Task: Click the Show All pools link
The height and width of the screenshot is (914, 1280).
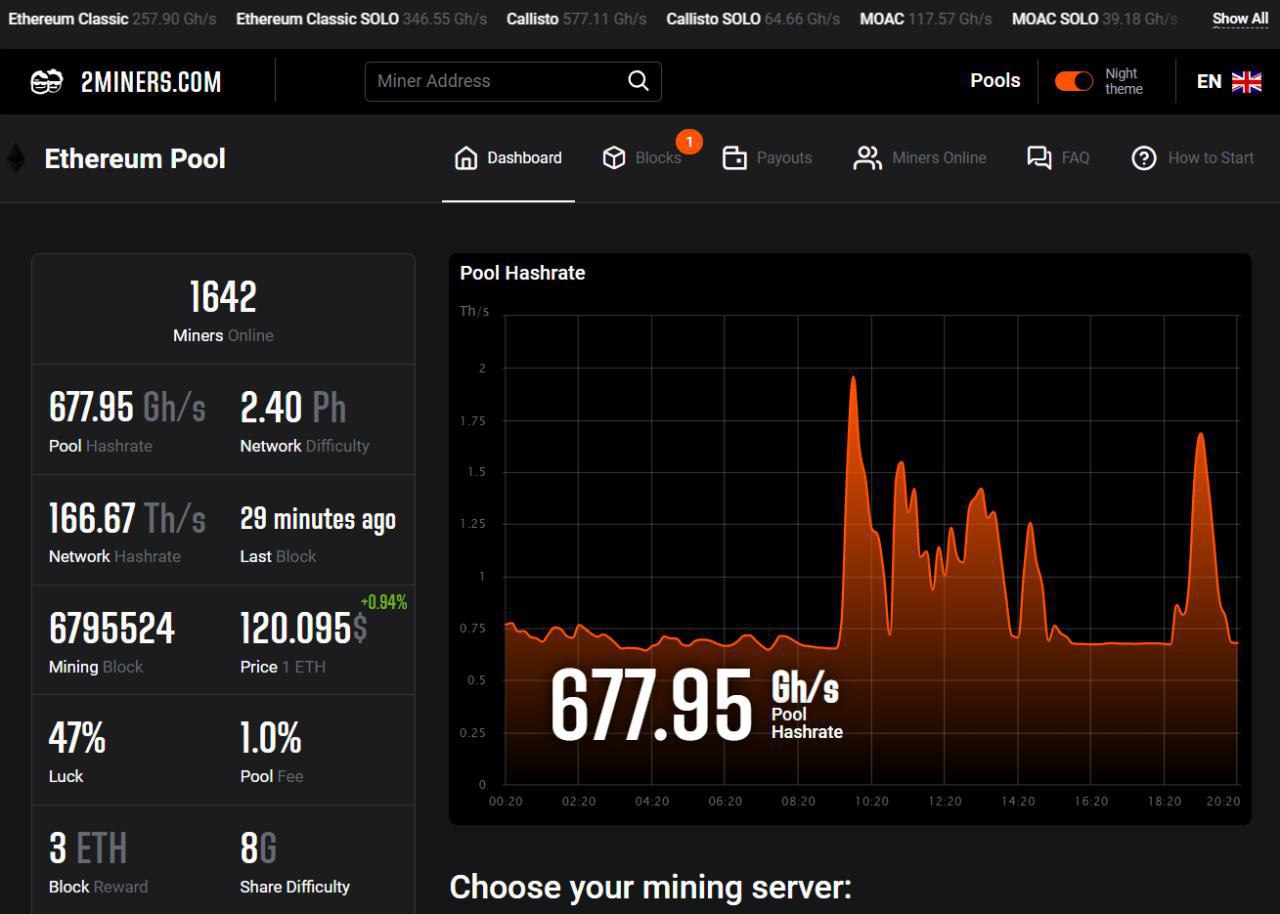Action: pyautogui.click(x=1240, y=19)
